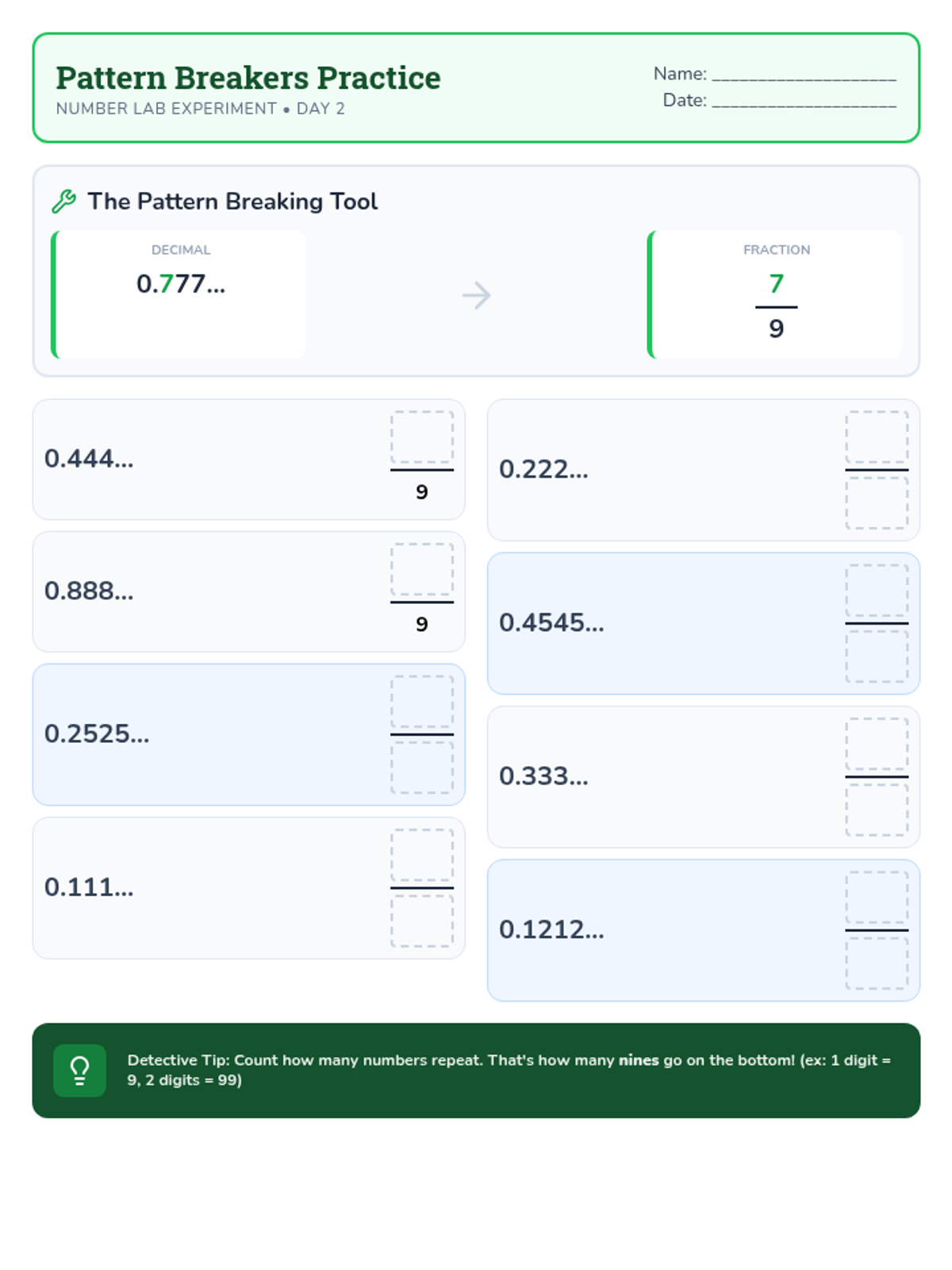Click the 7 over 9 fraction example
The height and width of the screenshot is (1270, 952).
coord(776,306)
